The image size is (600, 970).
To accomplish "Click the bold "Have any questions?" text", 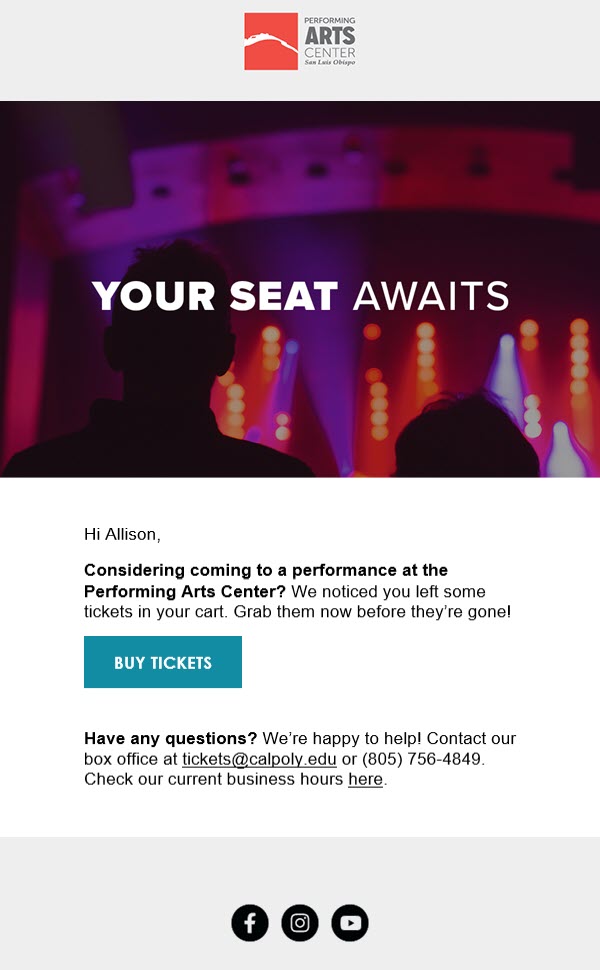I will [x=171, y=739].
